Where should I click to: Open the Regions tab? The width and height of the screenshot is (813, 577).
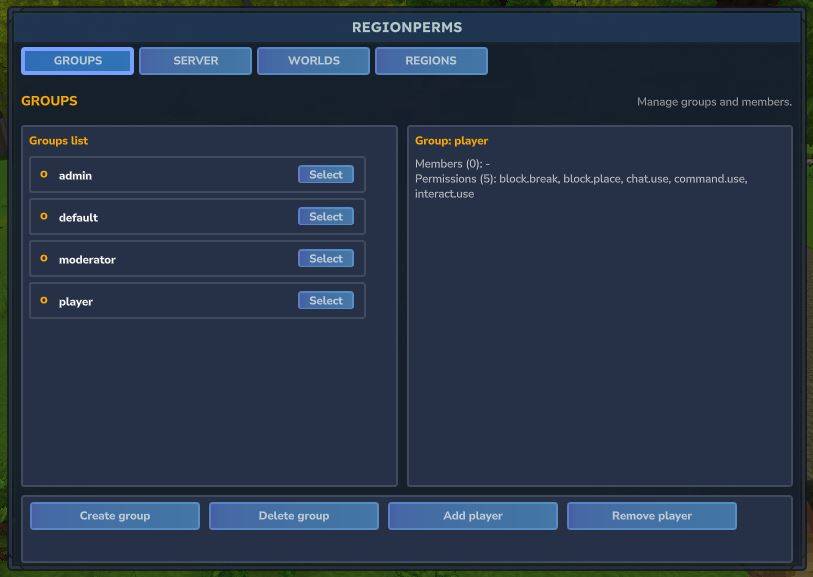(431, 61)
